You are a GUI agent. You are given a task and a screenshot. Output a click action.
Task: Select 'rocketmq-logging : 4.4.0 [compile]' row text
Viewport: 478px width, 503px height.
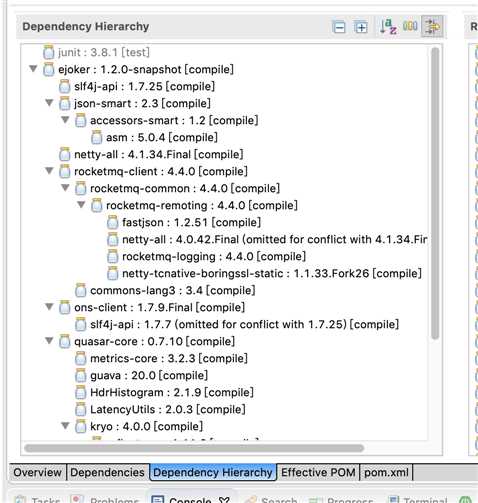click(214, 256)
